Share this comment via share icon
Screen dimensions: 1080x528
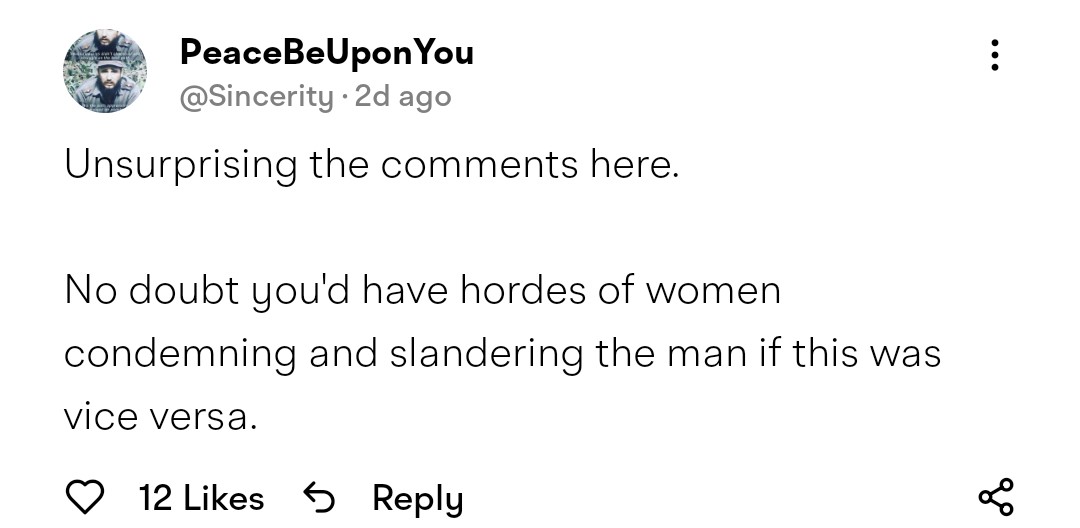[x=995, y=497]
